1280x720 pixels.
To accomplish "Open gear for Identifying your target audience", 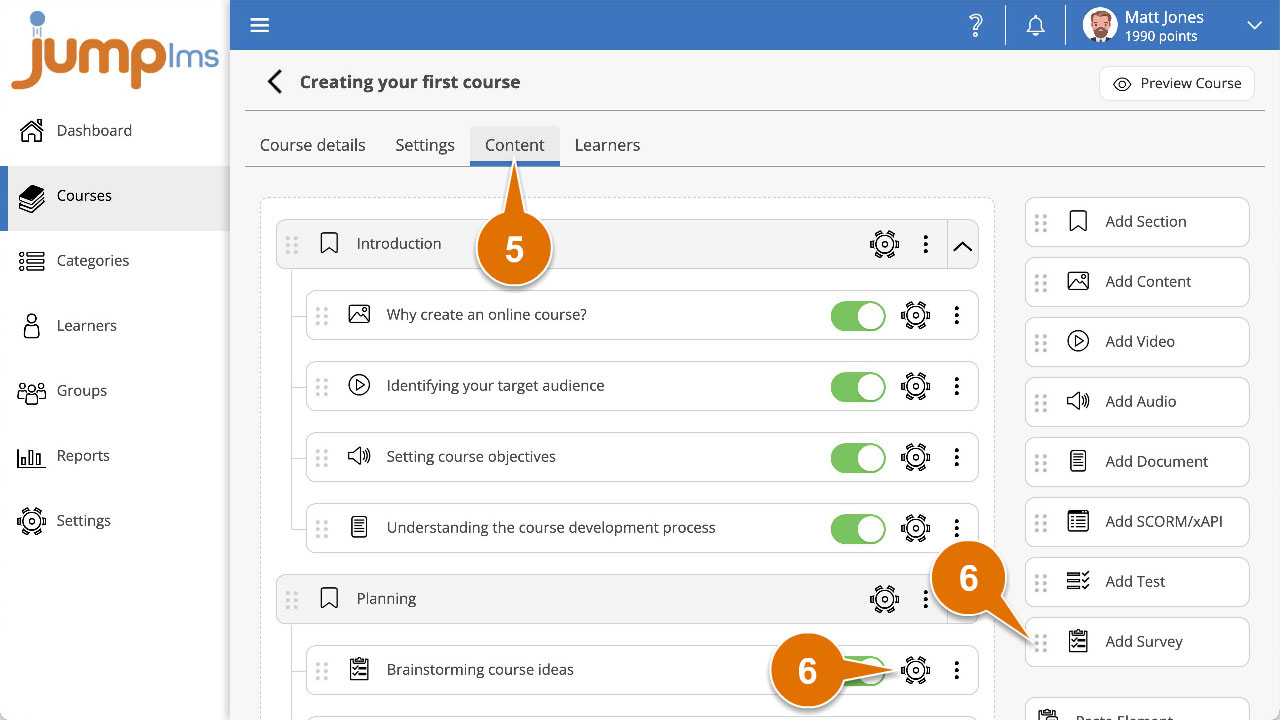I will click(915, 386).
